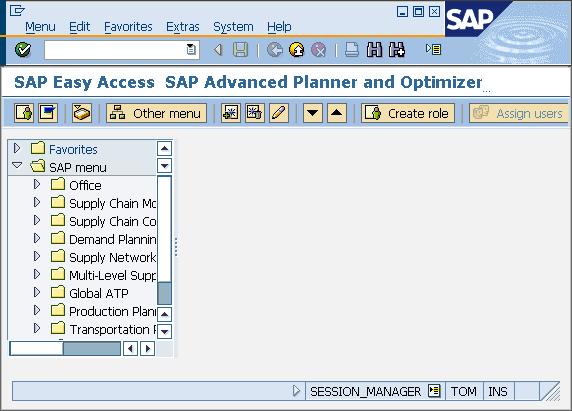Image resolution: width=572 pixels, height=411 pixels.
Task: Click the SAP logo
Action: (x=469, y=19)
